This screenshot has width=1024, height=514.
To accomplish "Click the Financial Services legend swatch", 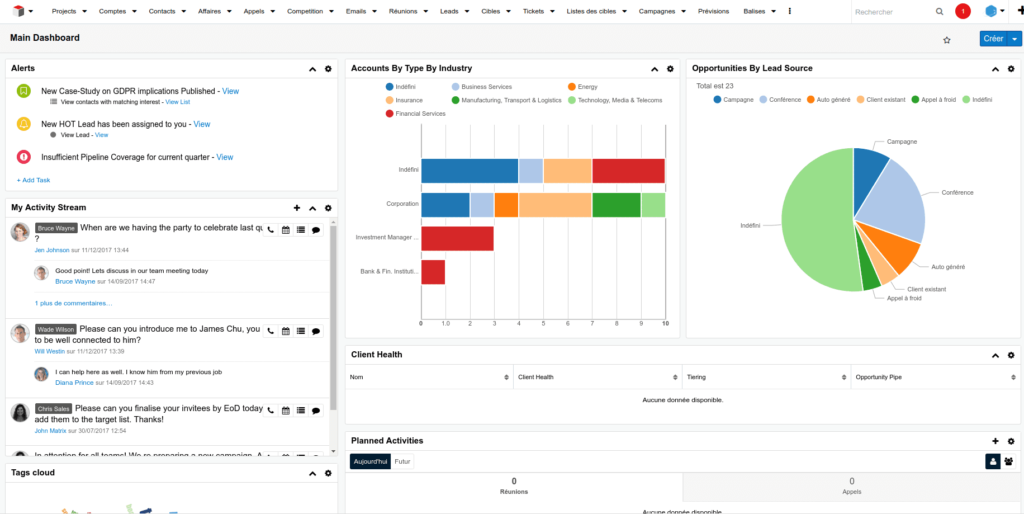I will (x=390, y=114).
